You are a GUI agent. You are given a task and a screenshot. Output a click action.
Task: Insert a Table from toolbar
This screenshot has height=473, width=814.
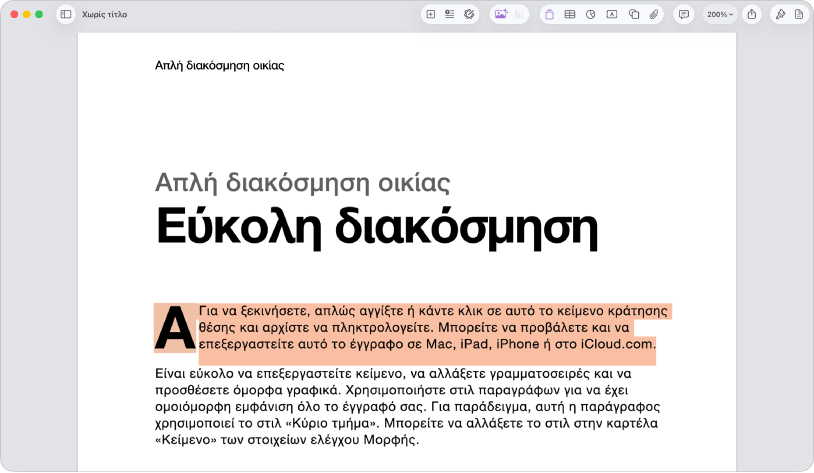[x=569, y=15]
